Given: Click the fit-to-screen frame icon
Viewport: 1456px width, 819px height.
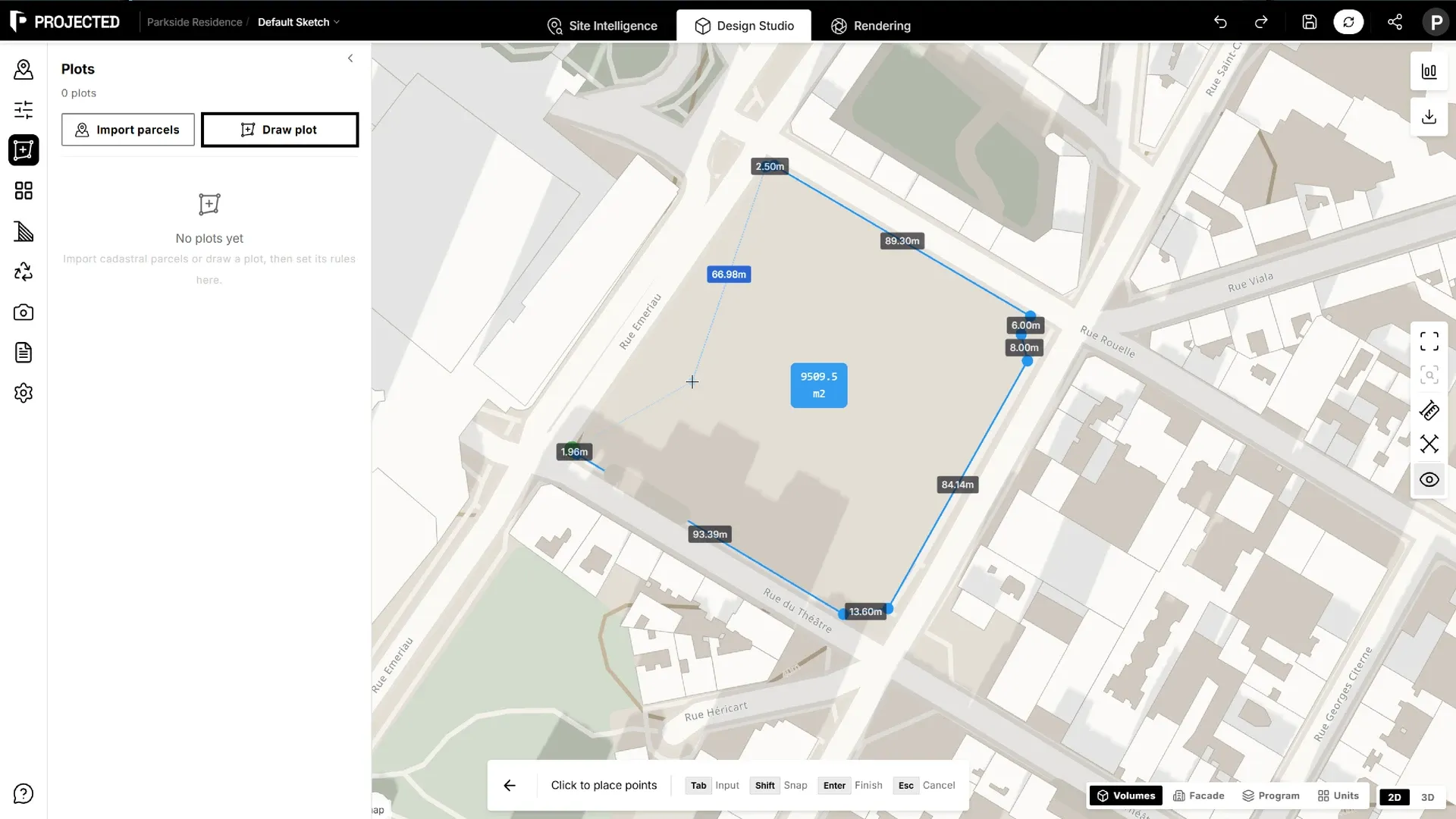Looking at the screenshot, I should pyautogui.click(x=1429, y=342).
